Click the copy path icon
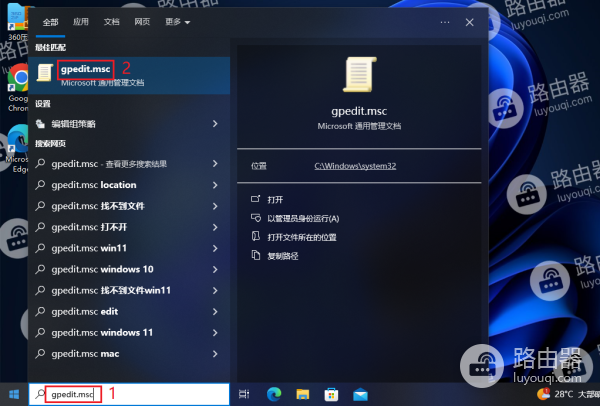The width and height of the screenshot is (600, 406). click(x=256, y=255)
